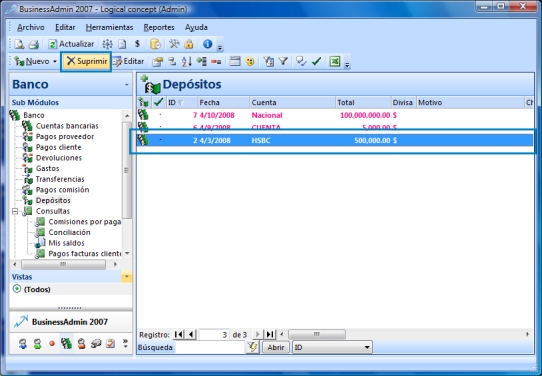Select Mis saldos under Consultas
Screen dimensions: 542x376
[66, 243]
